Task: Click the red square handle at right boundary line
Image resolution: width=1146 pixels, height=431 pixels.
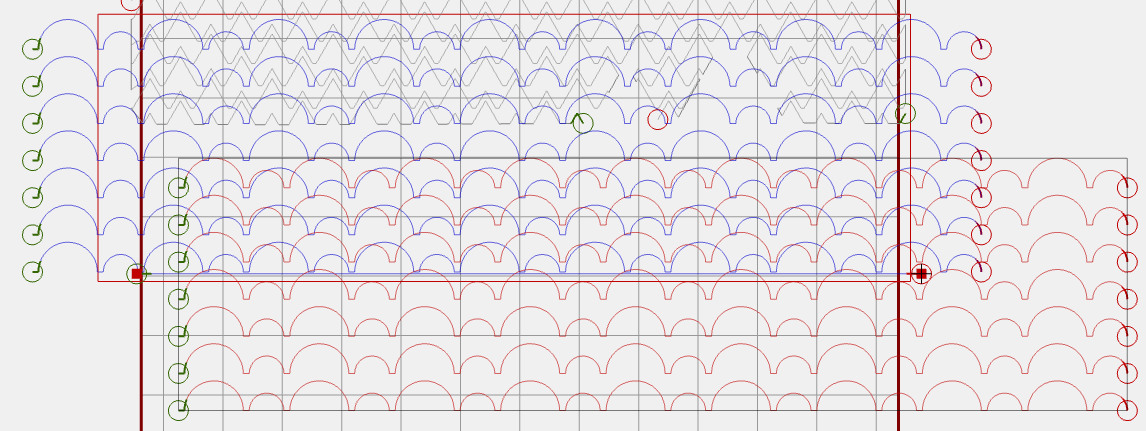Action: (921, 273)
